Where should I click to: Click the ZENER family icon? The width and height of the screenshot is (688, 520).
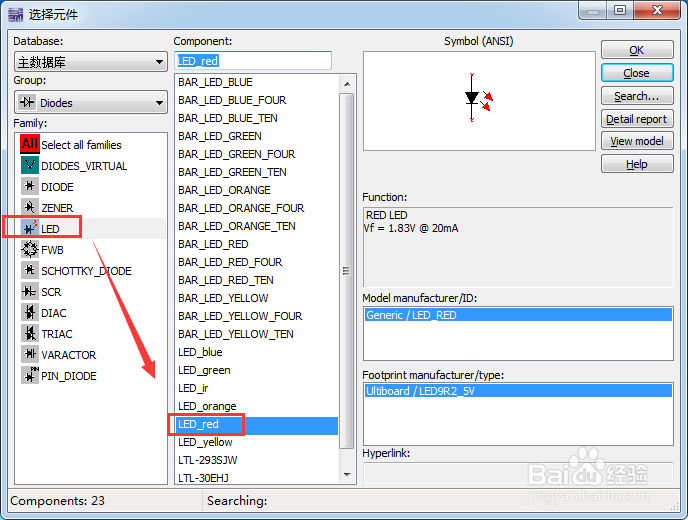(x=30, y=207)
